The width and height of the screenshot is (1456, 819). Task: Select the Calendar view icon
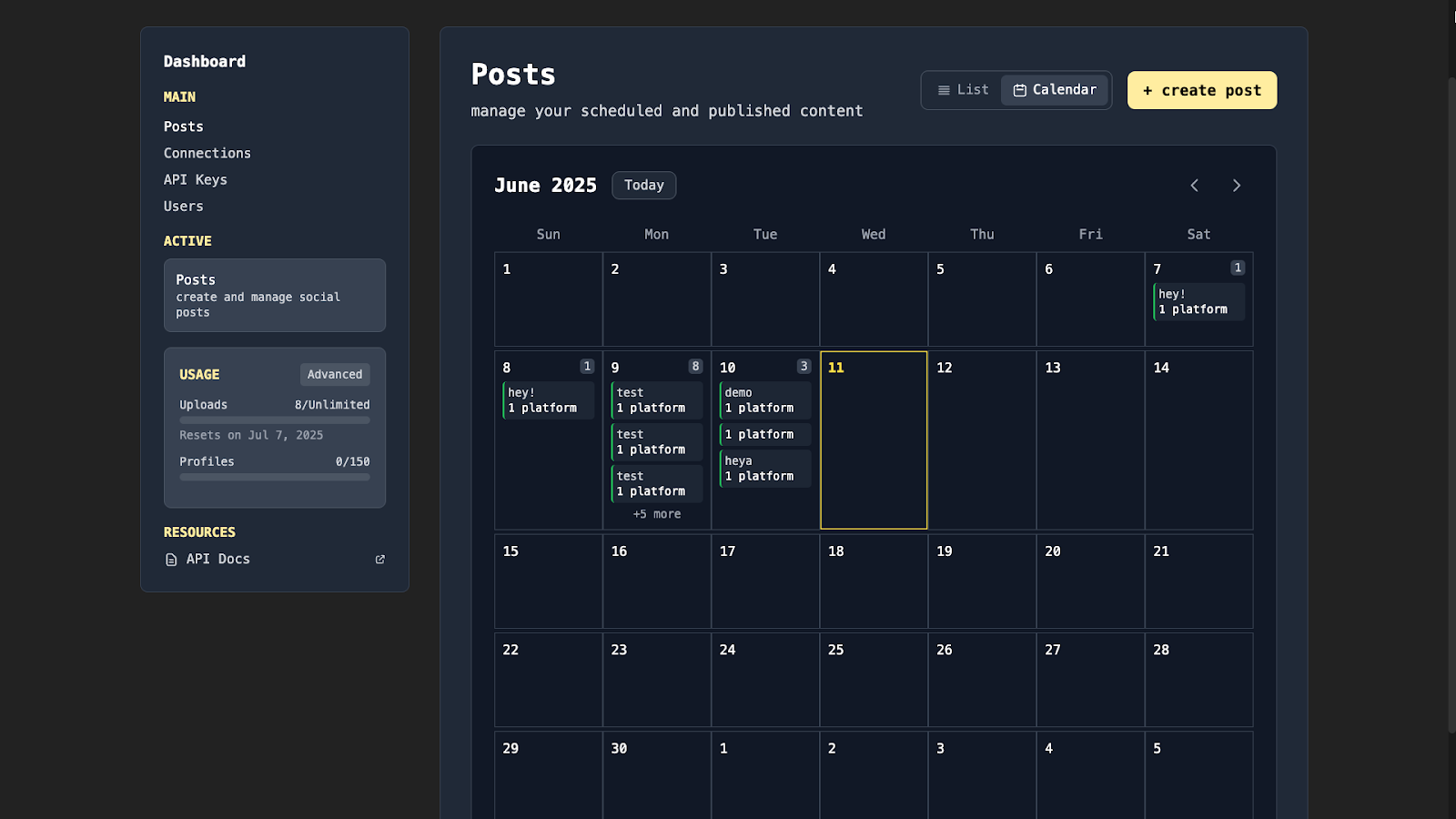[1019, 89]
